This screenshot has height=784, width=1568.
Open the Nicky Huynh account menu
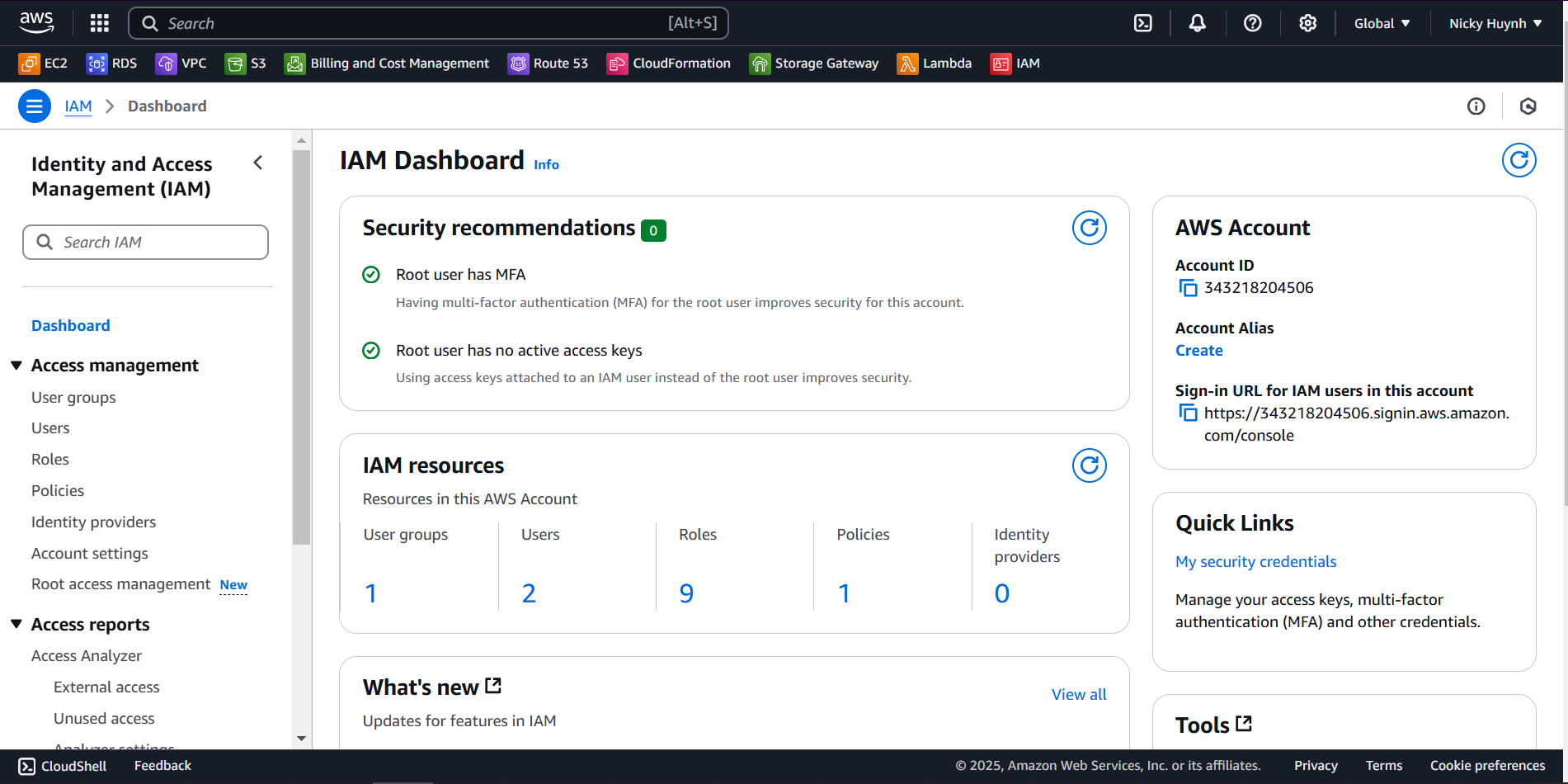point(1495,23)
